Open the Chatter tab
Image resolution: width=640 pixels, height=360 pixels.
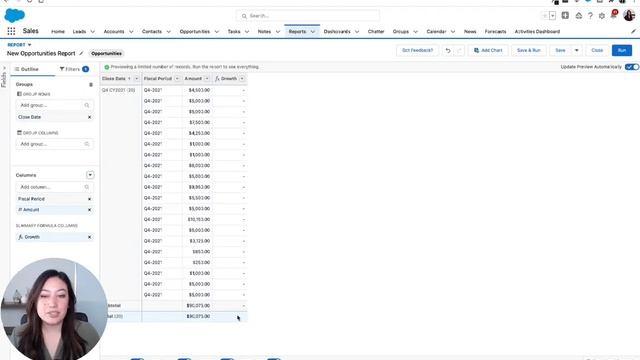coord(376,31)
